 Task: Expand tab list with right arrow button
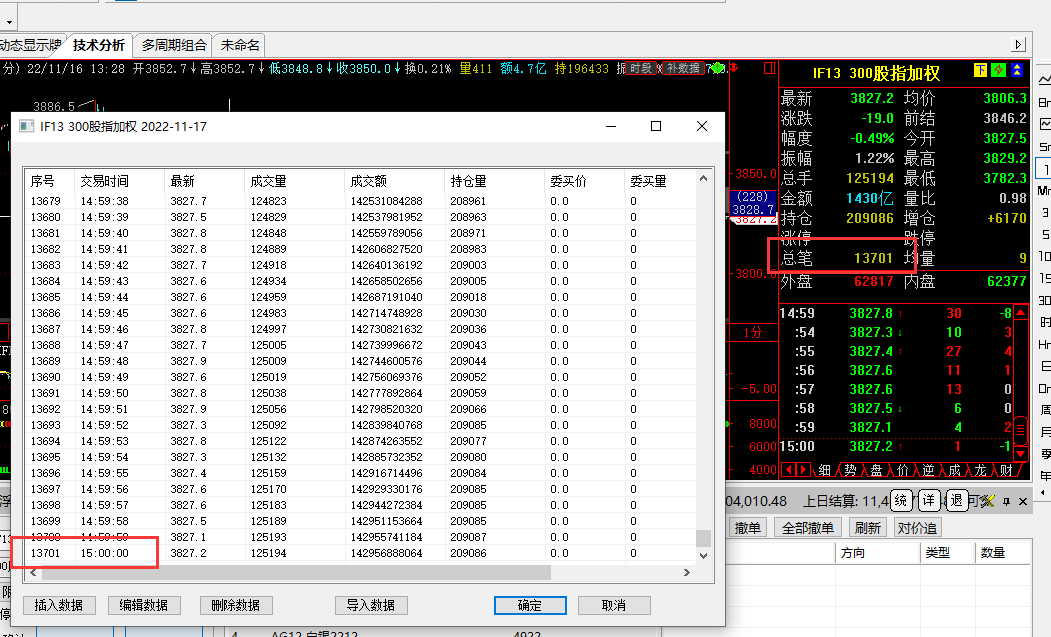click(1019, 45)
